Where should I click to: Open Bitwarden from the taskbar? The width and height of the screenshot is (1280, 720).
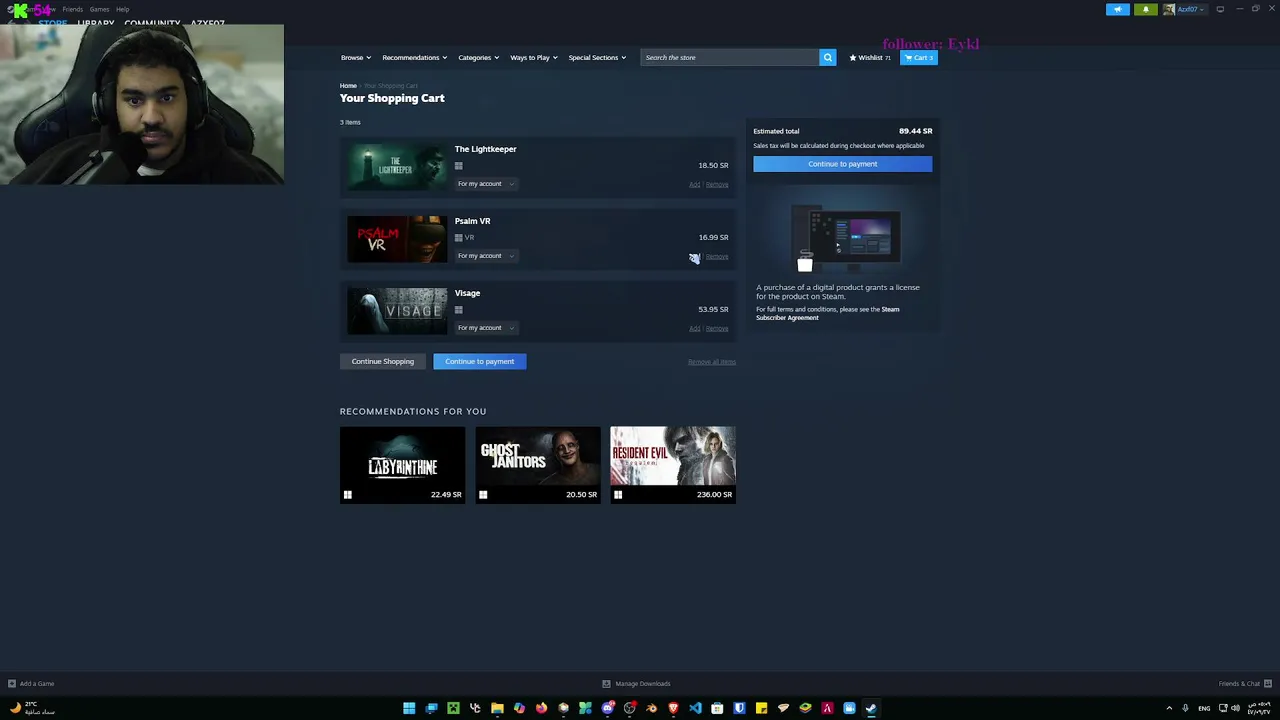pos(739,708)
